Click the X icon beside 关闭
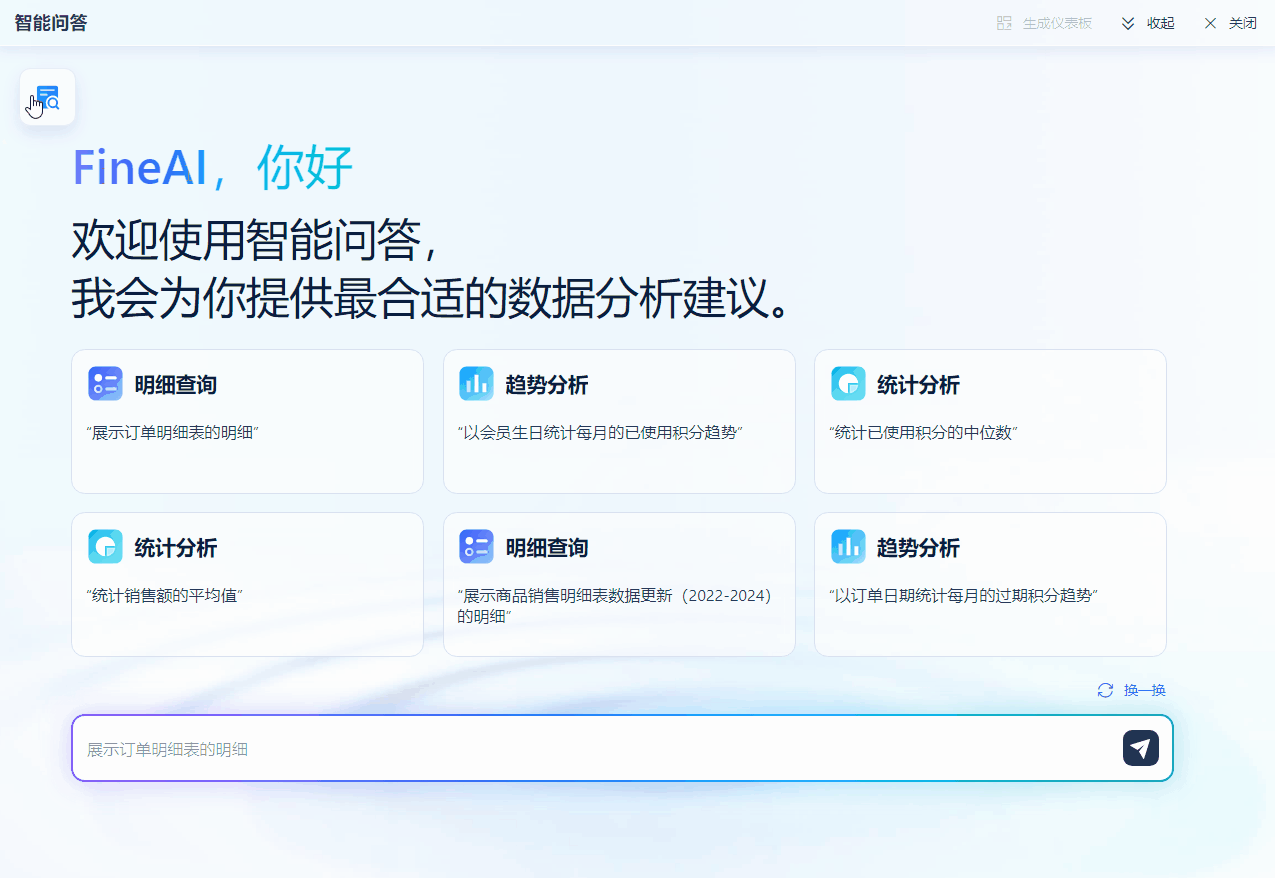This screenshot has width=1275, height=878. click(x=1210, y=23)
